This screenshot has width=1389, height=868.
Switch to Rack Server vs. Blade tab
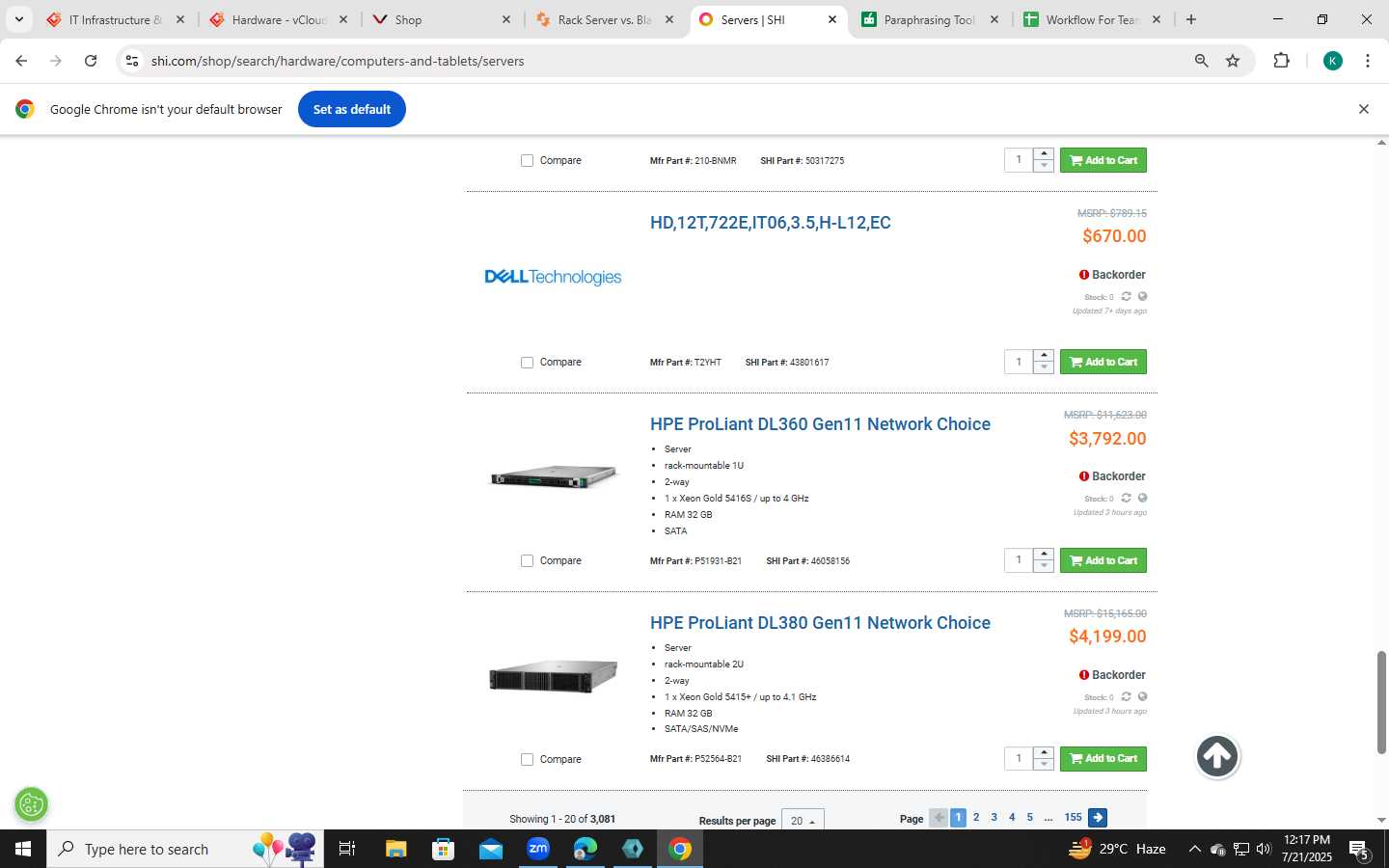tap(604, 19)
